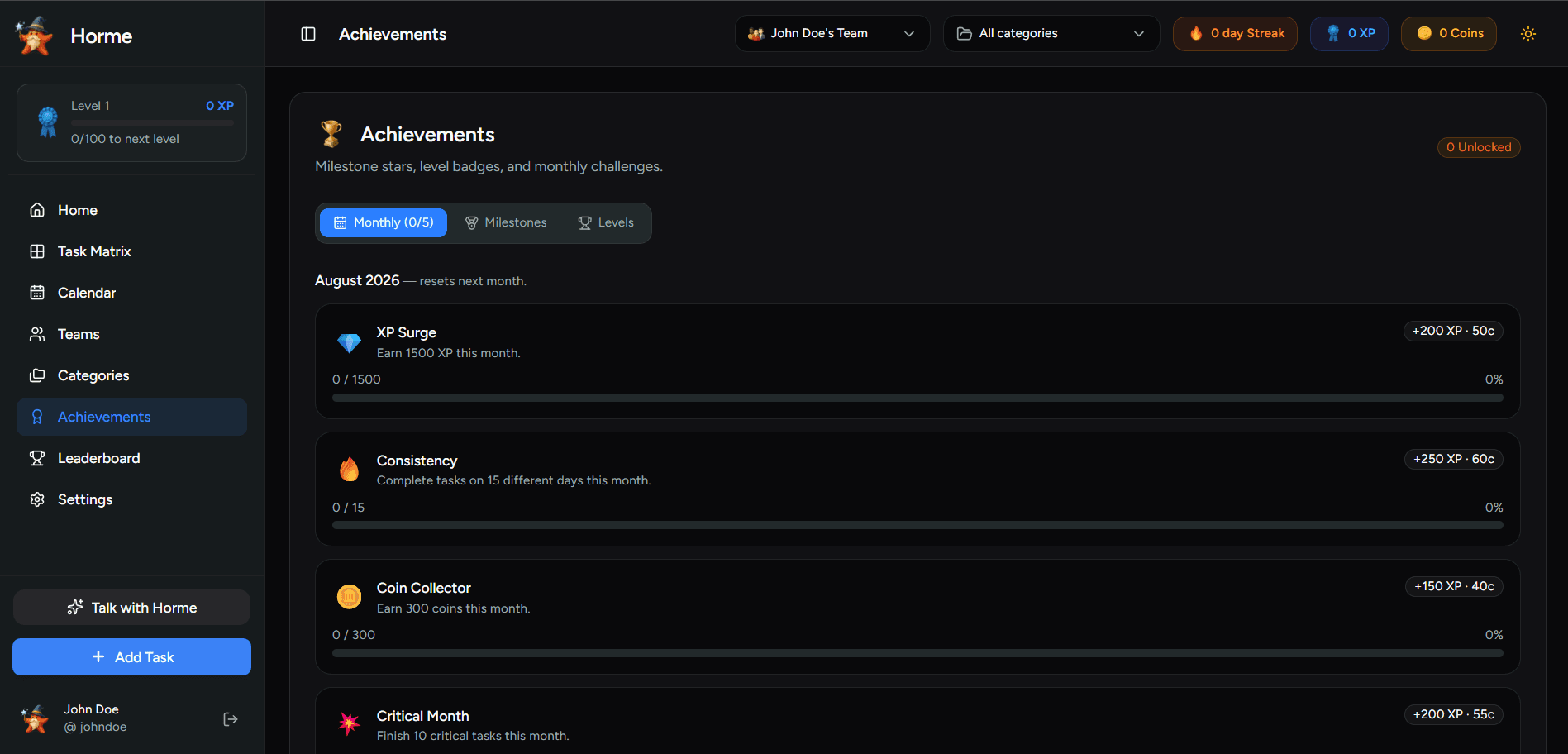Screen dimensions: 1568x754
Task: Open Categories from the sidebar
Action: (x=131, y=375)
